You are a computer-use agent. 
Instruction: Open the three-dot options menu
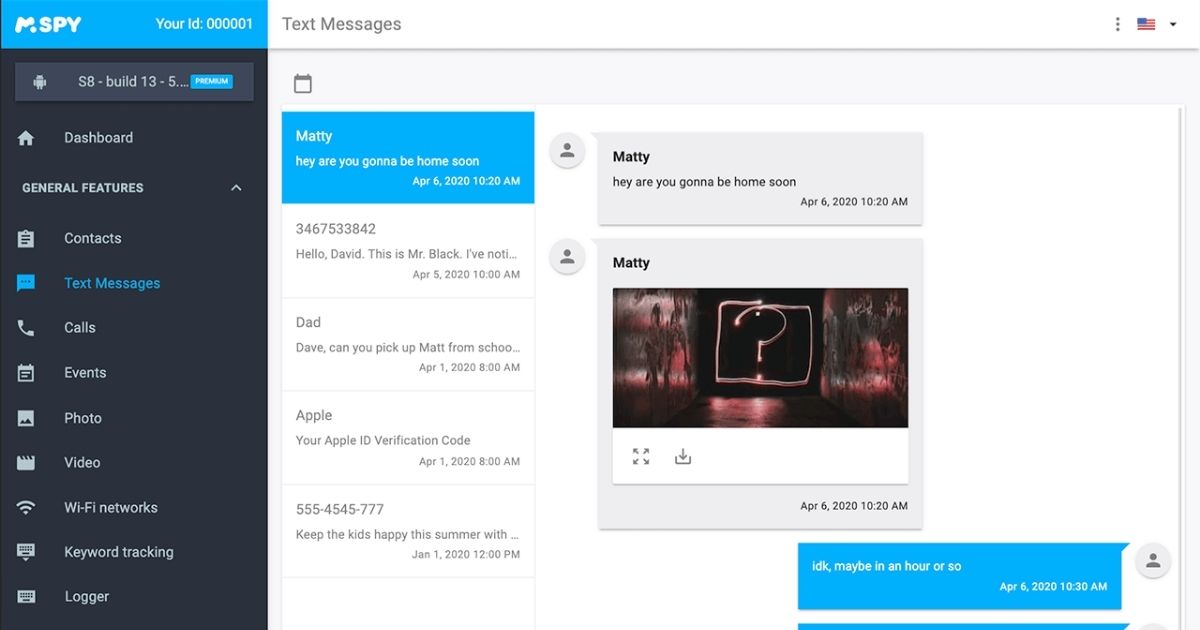coord(1117,24)
